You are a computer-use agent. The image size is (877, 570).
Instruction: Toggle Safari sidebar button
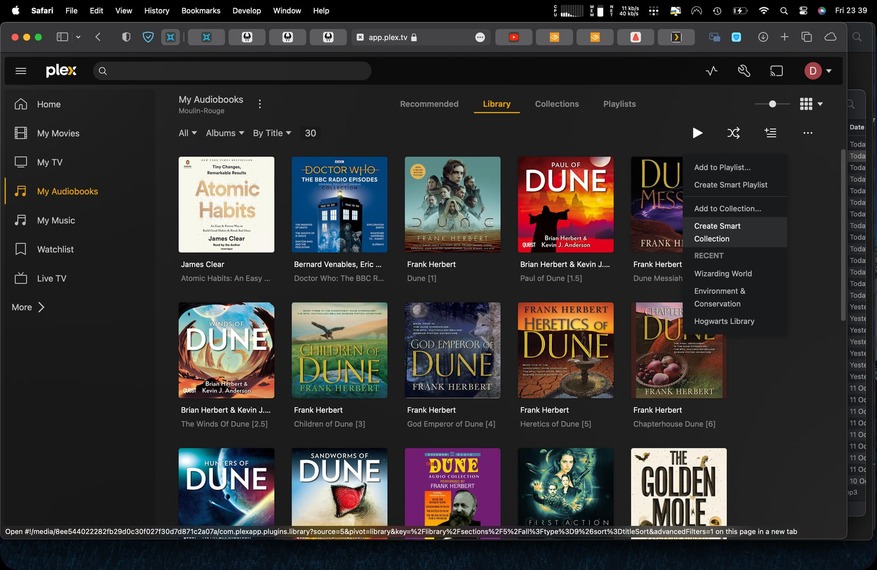pyautogui.click(x=62, y=37)
